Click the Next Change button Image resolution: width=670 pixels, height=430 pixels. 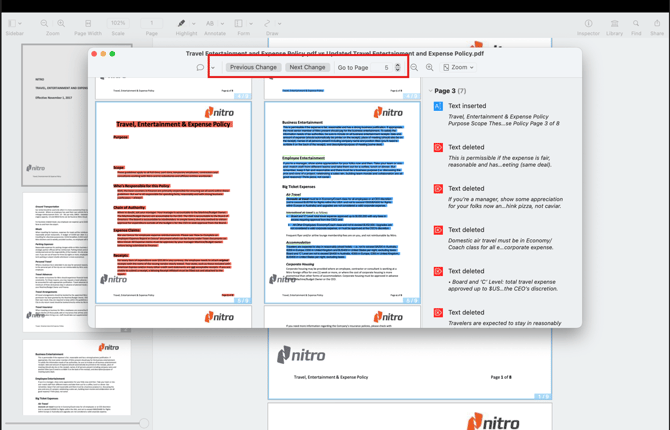click(307, 68)
